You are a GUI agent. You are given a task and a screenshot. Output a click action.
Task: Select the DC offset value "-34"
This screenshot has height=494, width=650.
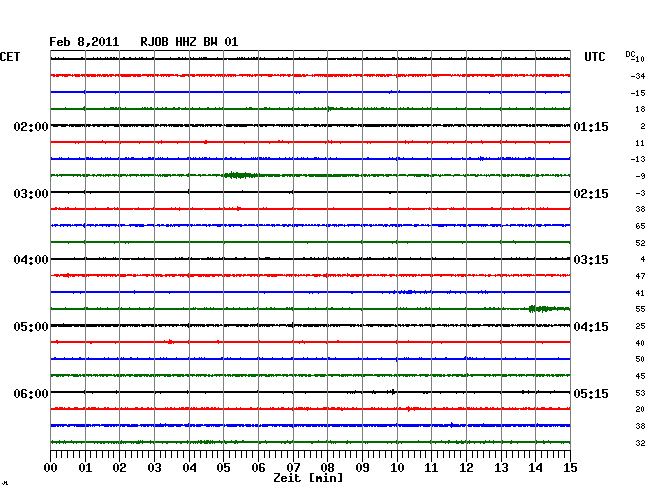[638, 76]
